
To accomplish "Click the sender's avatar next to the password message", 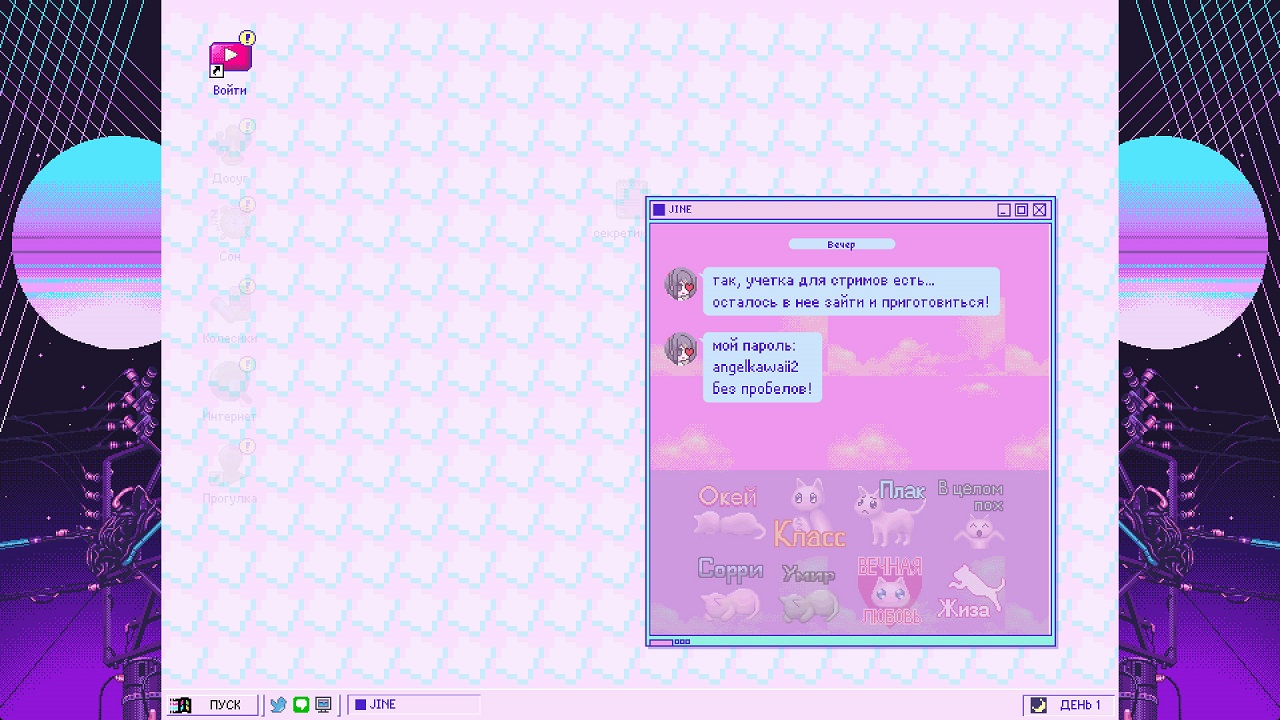I will click(x=680, y=352).
